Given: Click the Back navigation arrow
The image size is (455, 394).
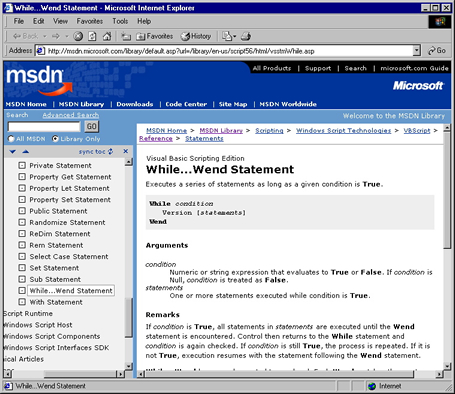Looking at the screenshot, I should click(x=25, y=36).
